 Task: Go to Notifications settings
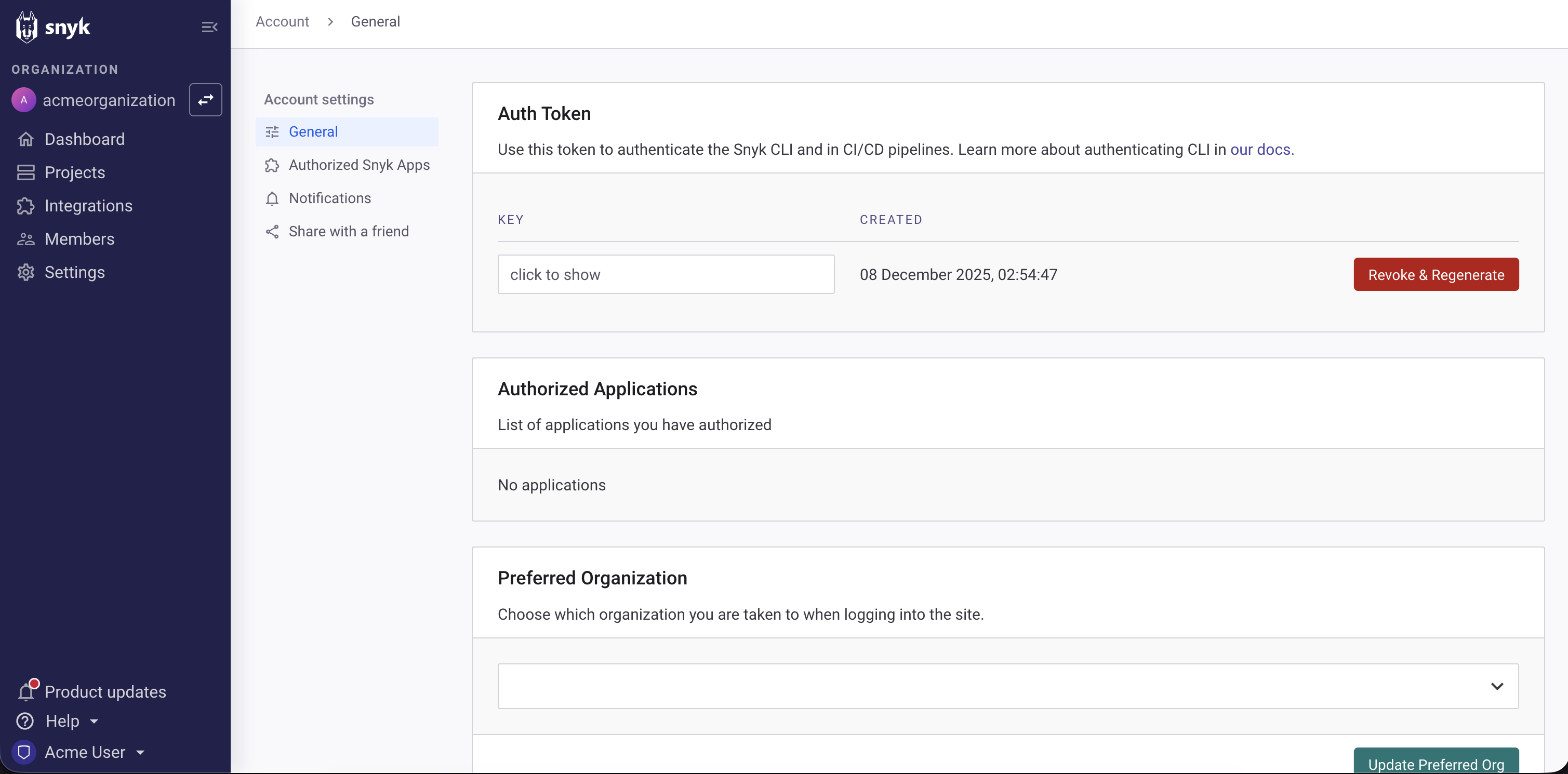point(329,198)
